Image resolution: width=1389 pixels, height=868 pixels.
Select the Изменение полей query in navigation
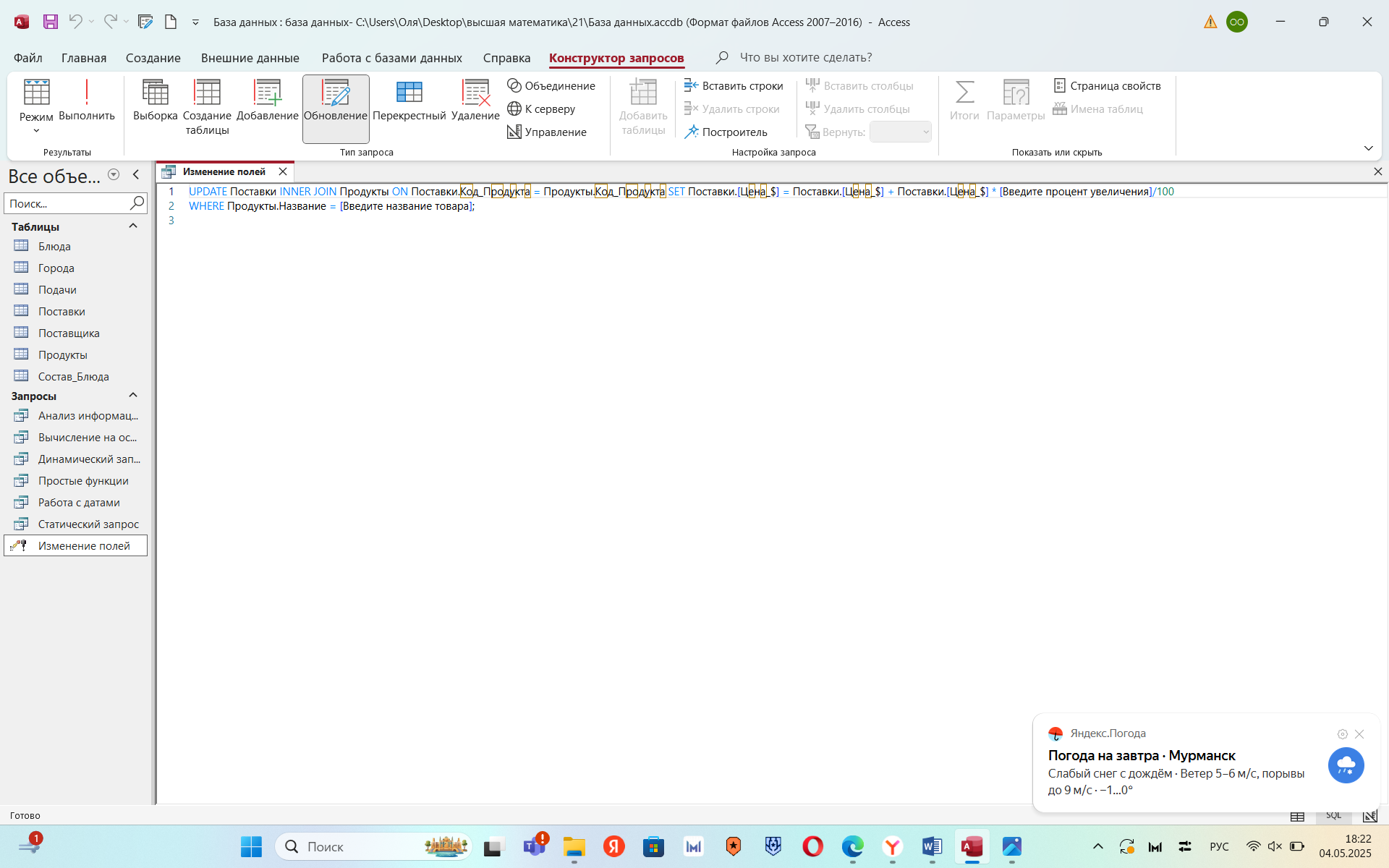(75, 545)
